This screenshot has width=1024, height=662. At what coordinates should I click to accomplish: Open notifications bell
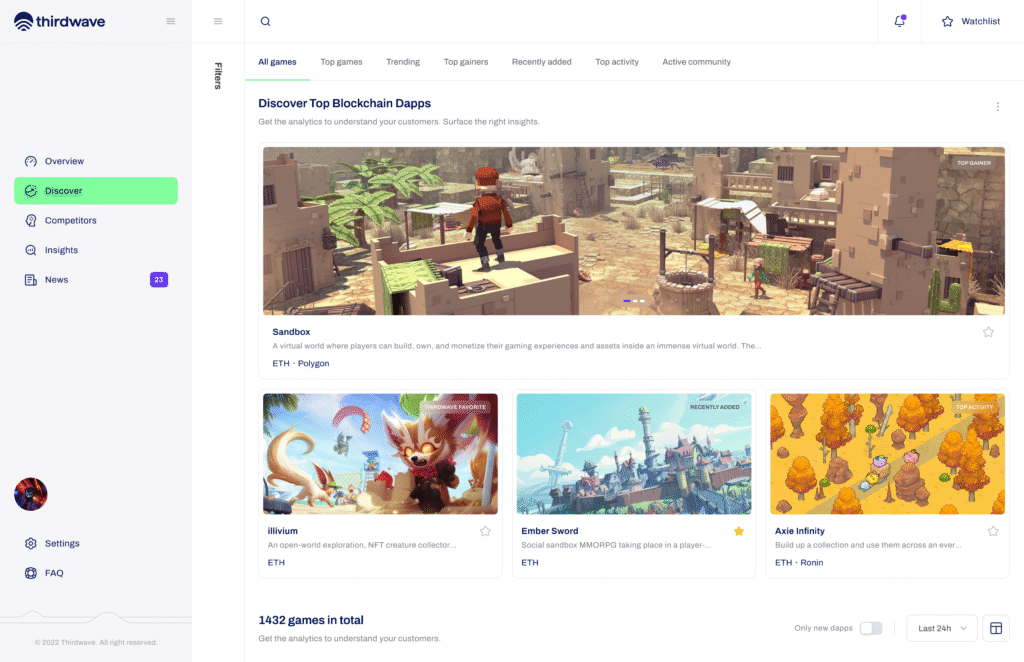click(x=899, y=21)
